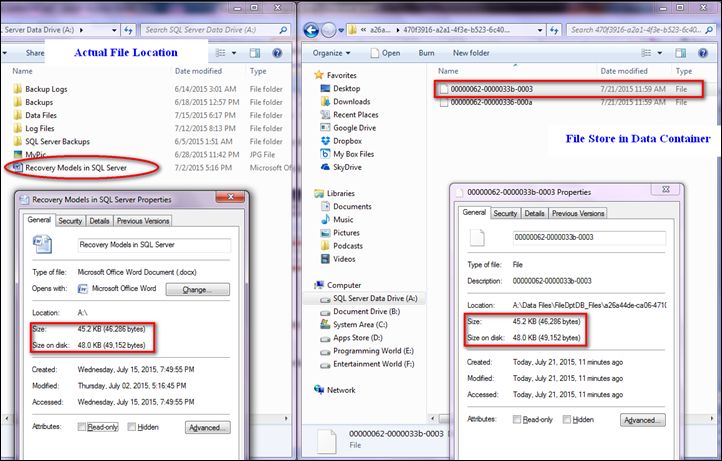Select Apps Store (D:) drive

(x=358, y=338)
